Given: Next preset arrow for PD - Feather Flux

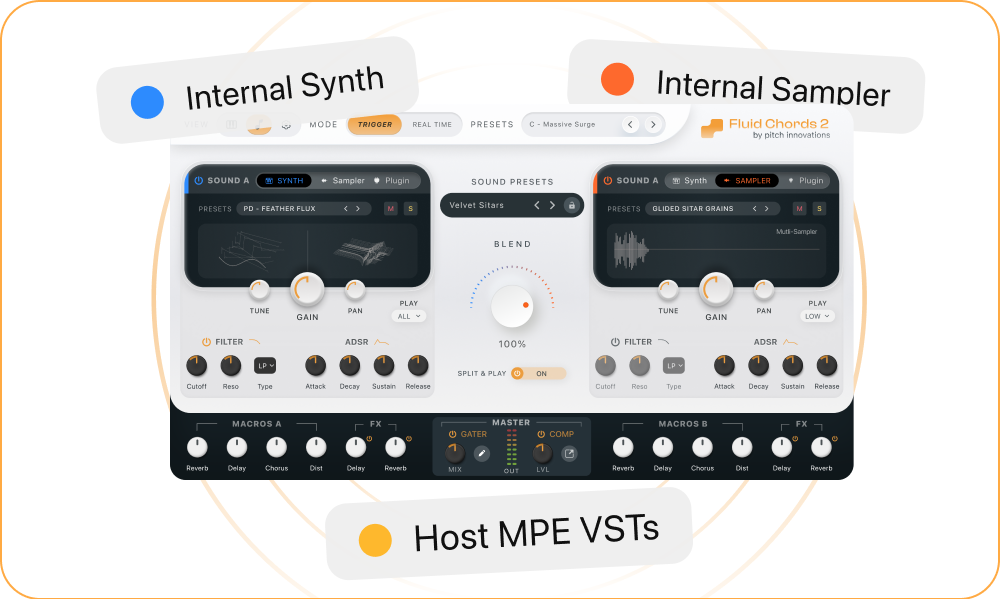Looking at the screenshot, I should (x=358, y=209).
